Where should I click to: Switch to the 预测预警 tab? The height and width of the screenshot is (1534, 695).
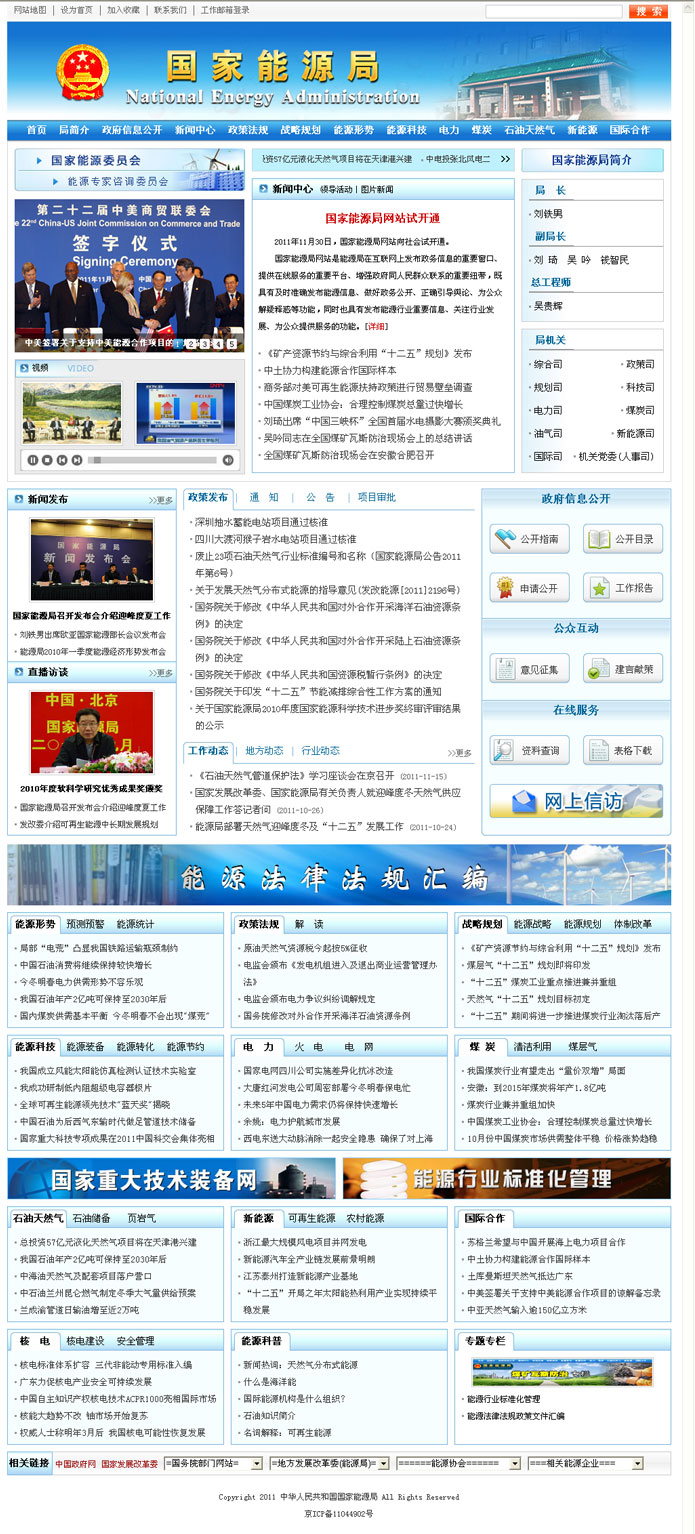tap(85, 924)
